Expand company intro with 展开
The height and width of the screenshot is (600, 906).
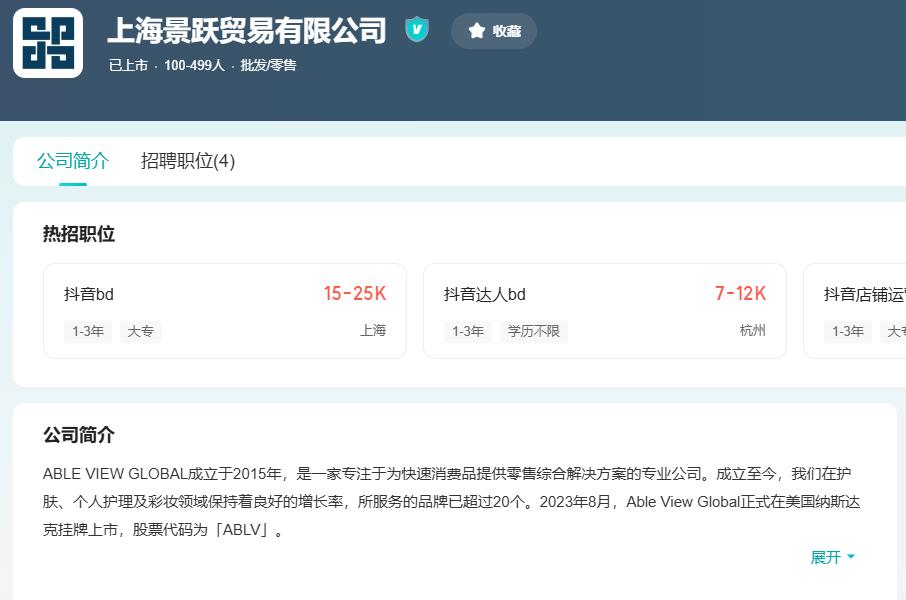pyautogui.click(x=832, y=557)
